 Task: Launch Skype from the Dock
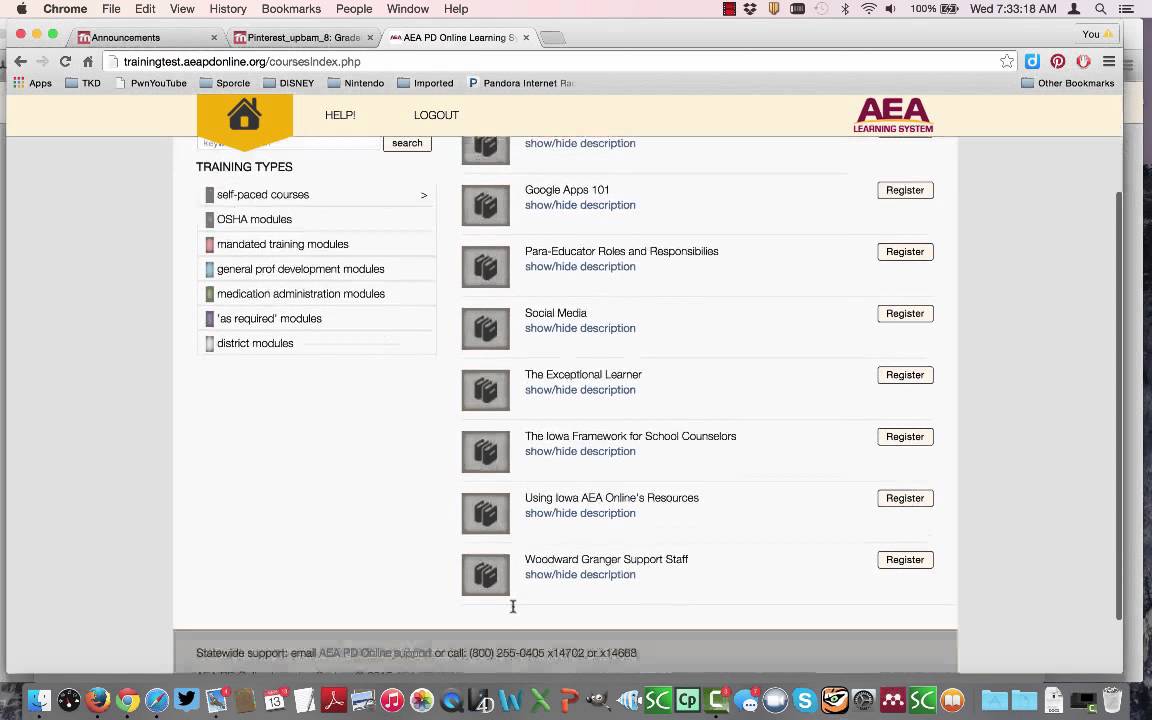pos(804,700)
